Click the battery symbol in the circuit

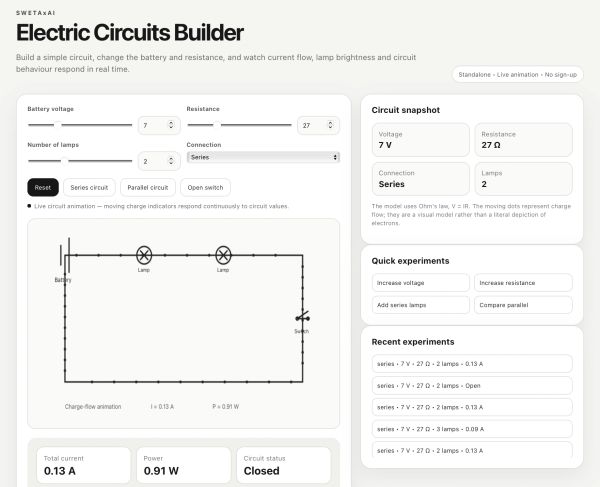click(65, 255)
